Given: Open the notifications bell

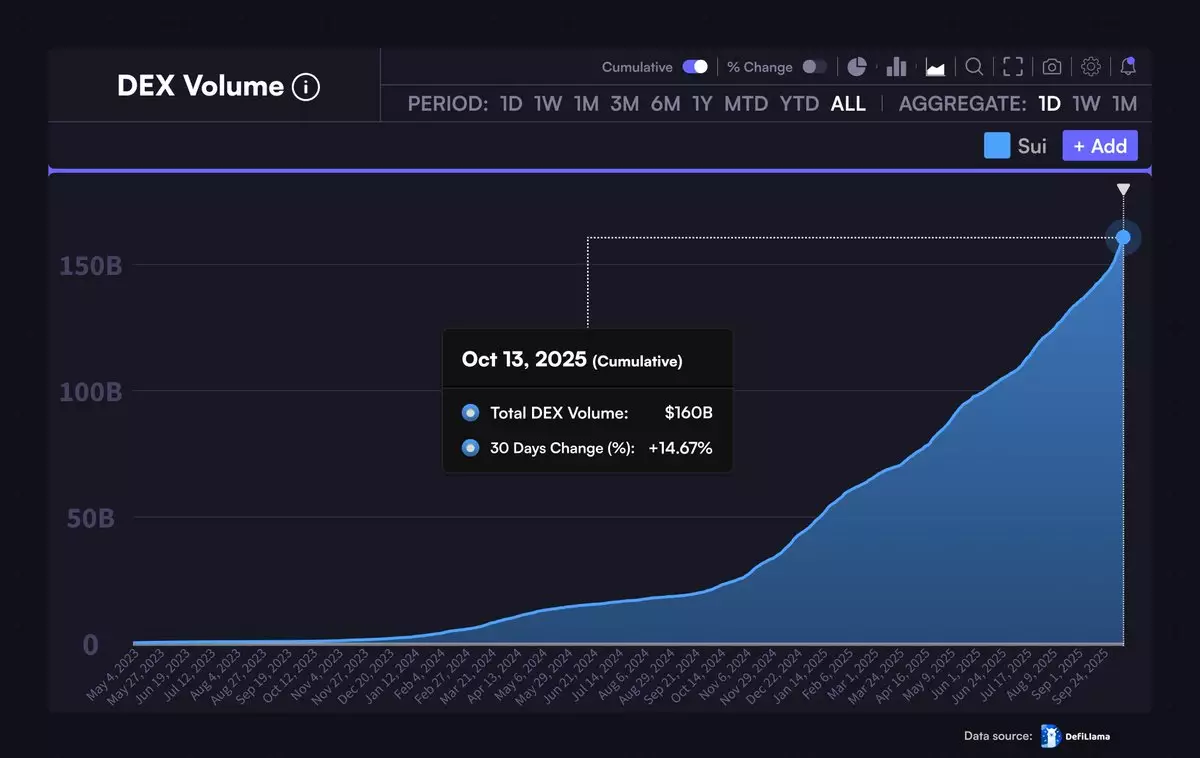Looking at the screenshot, I should point(1128,67).
